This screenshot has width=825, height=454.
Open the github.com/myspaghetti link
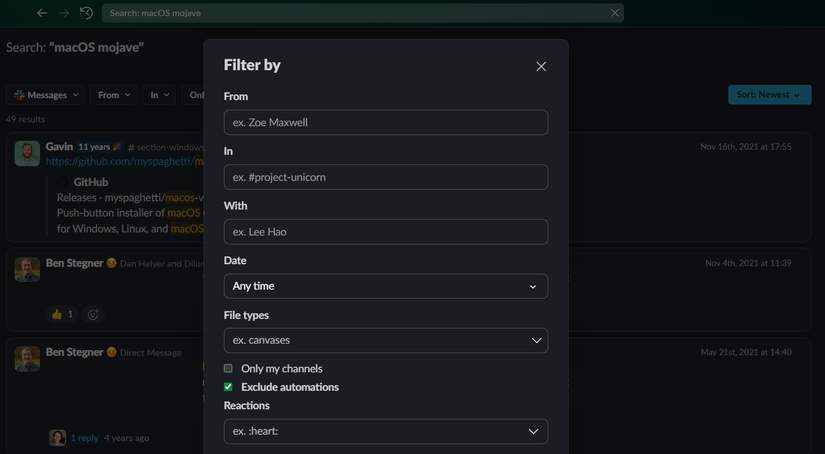(125, 162)
